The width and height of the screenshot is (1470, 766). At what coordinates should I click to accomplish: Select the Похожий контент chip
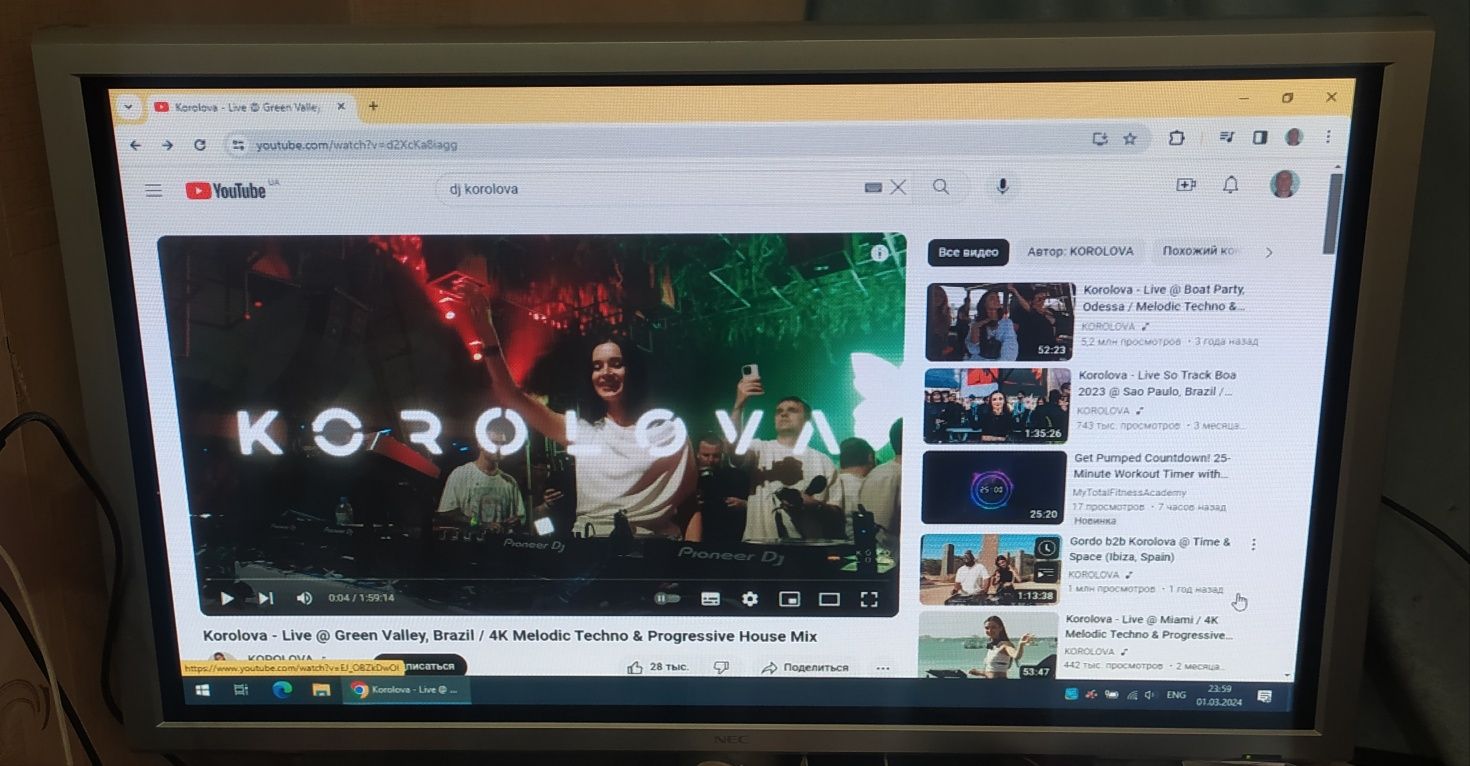click(1201, 252)
